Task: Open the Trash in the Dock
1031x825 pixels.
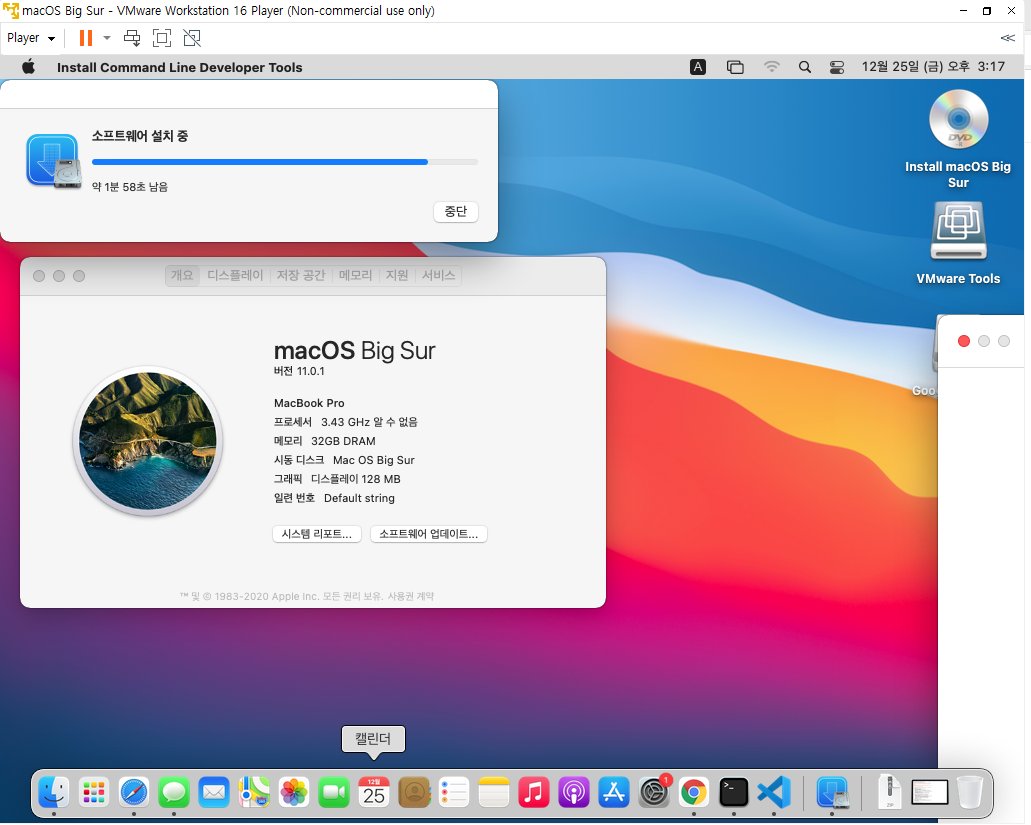Action: click(x=970, y=792)
